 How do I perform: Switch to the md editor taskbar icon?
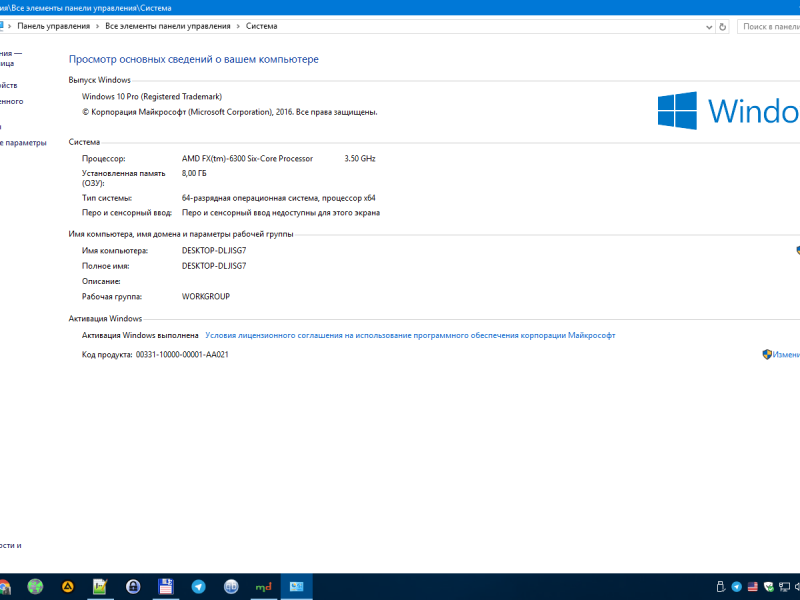[263, 587]
